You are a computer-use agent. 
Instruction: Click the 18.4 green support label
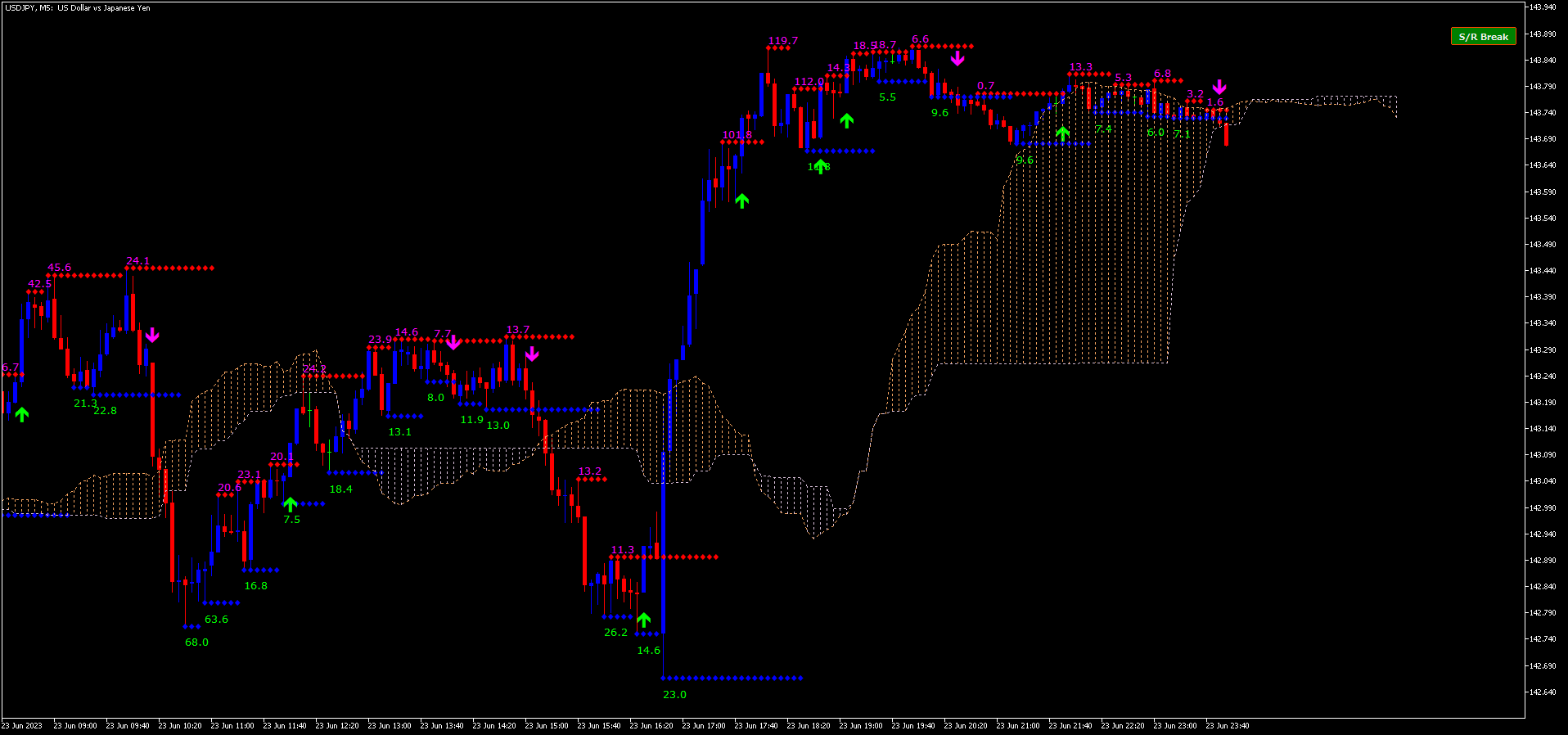tap(340, 489)
